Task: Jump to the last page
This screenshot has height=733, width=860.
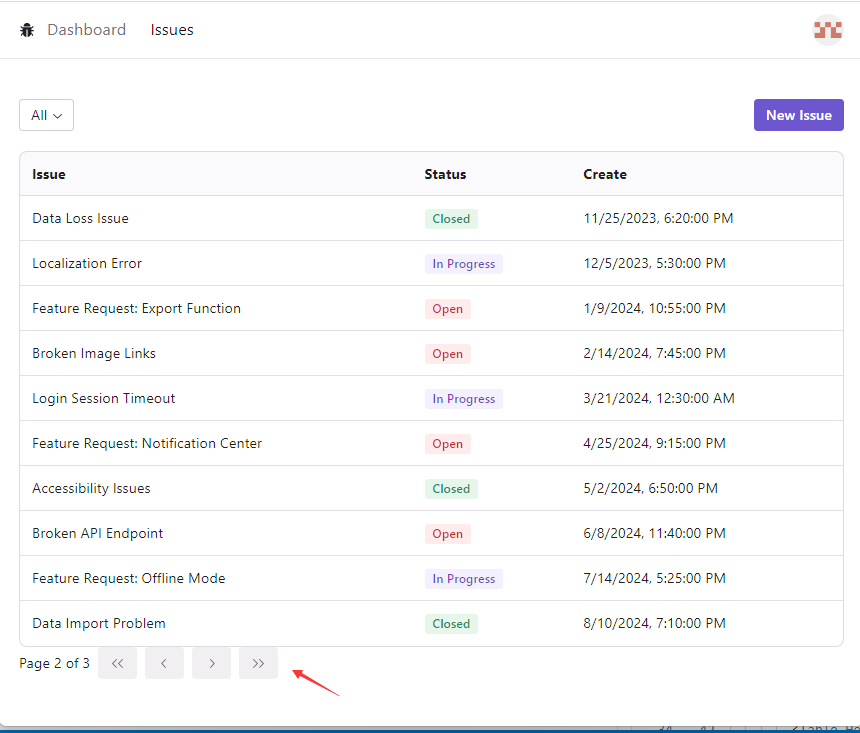Action: [x=258, y=663]
